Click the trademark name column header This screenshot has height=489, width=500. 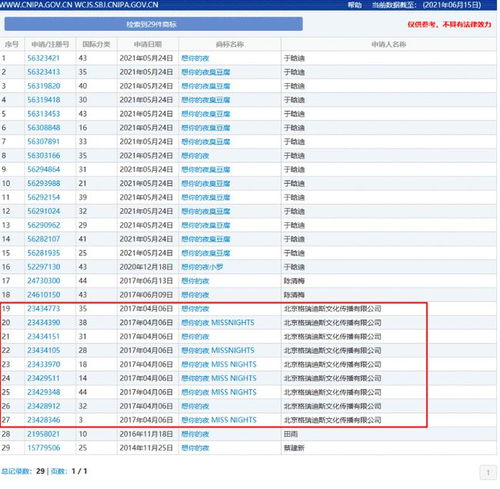(x=230, y=44)
